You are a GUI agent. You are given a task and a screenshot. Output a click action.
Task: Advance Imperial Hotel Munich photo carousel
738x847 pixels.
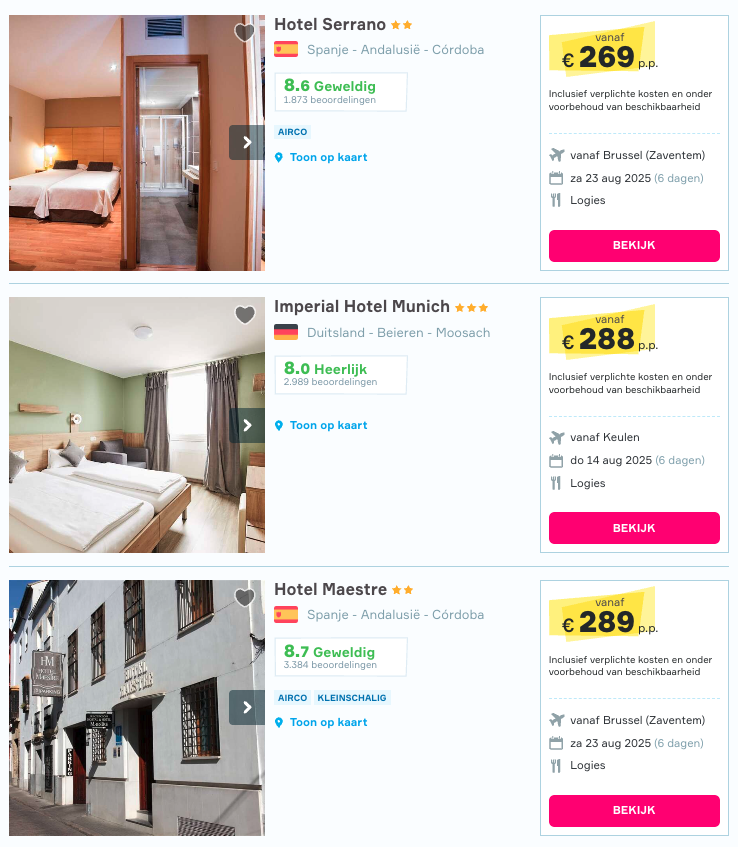coord(247,426)
